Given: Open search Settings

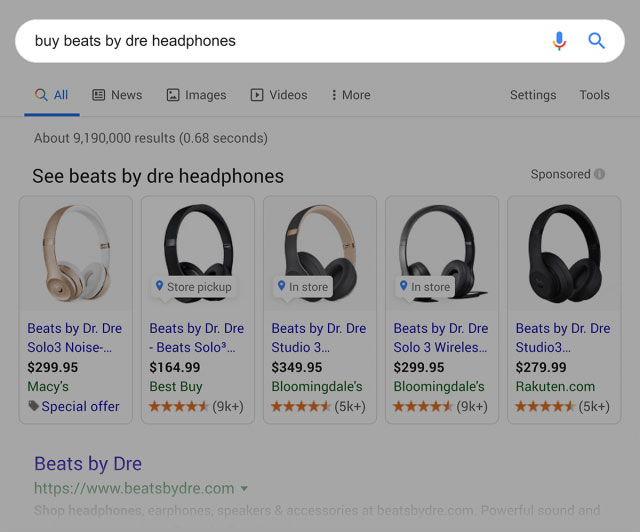Looking at the screenshot, I should coord(533,95).
